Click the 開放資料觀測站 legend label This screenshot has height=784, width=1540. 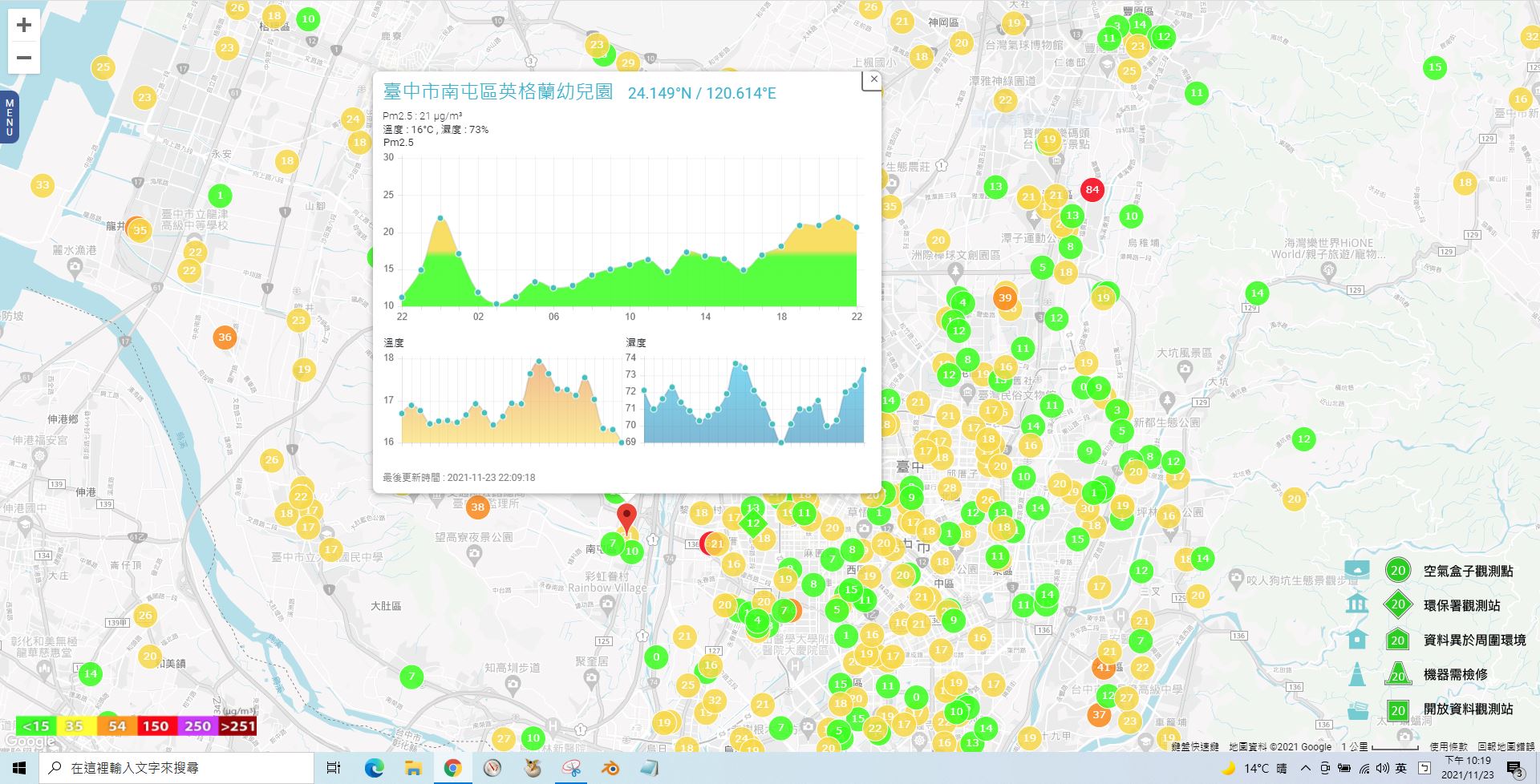coord(1468,709)
